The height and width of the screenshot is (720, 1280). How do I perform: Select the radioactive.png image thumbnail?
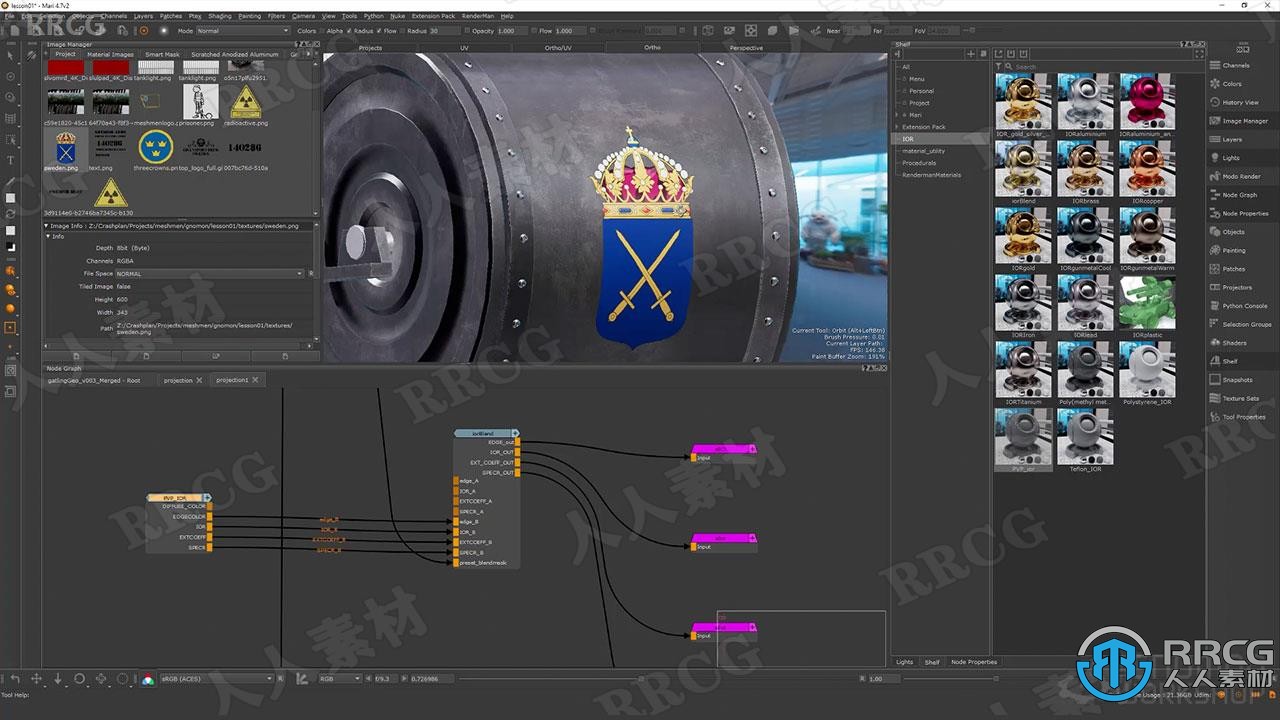(245, 104)
